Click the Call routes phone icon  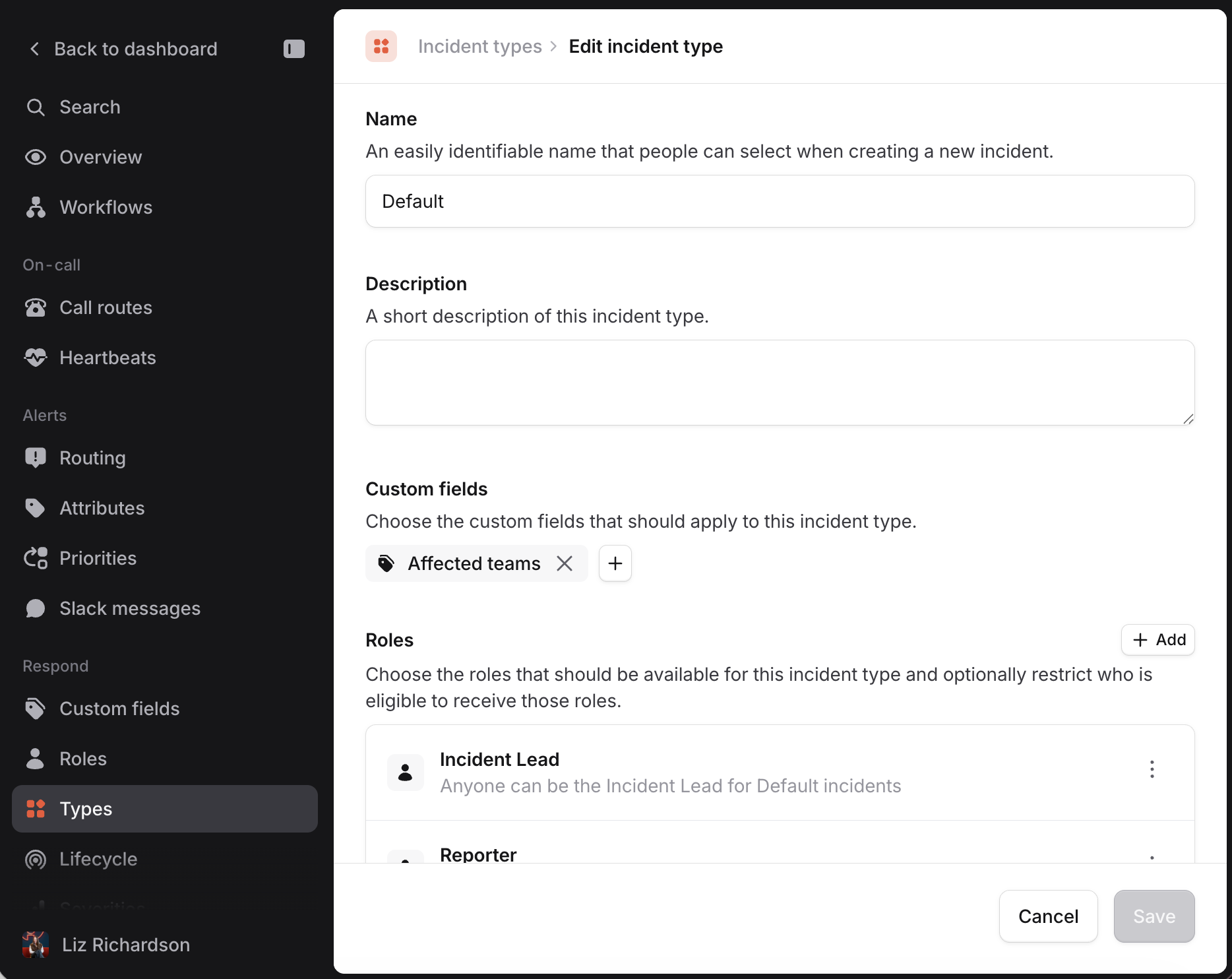pos(36,307)
